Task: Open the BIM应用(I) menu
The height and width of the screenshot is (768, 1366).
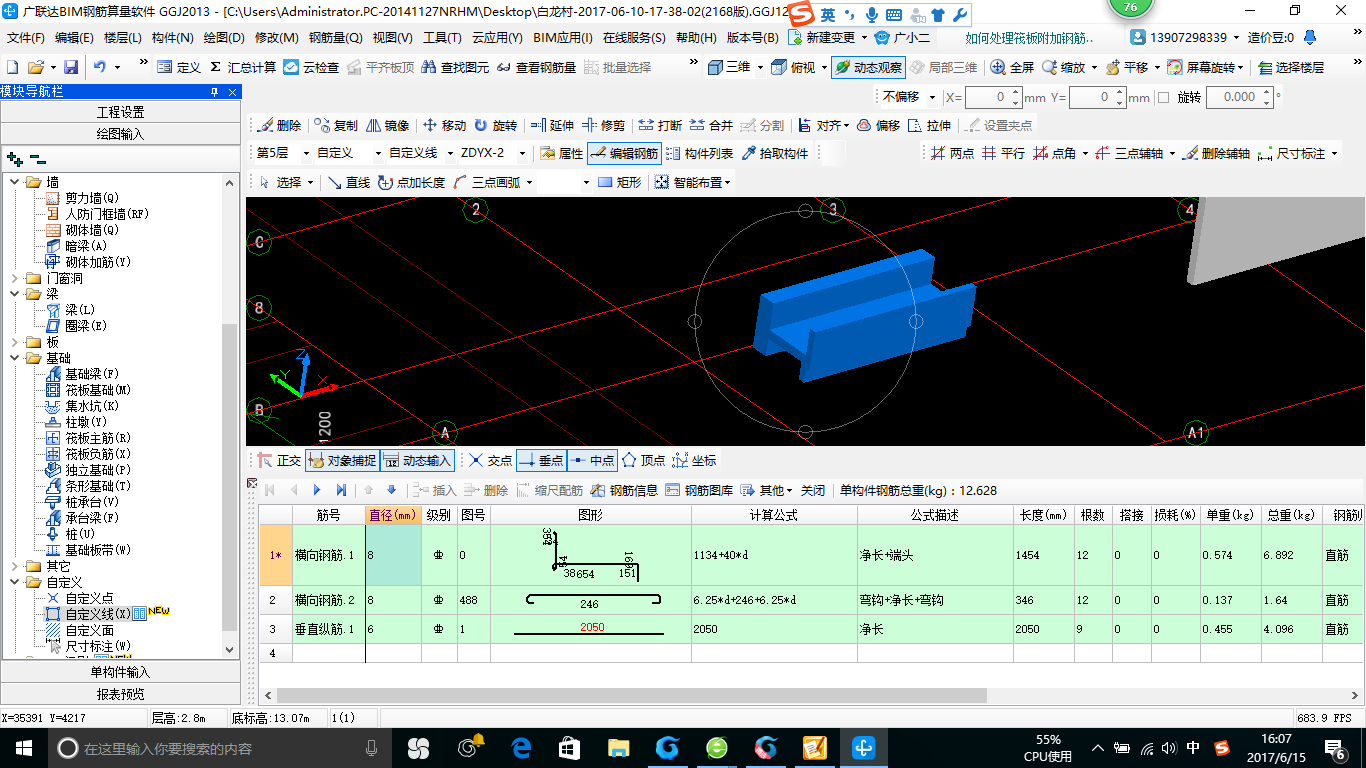Action: point(563,38)
